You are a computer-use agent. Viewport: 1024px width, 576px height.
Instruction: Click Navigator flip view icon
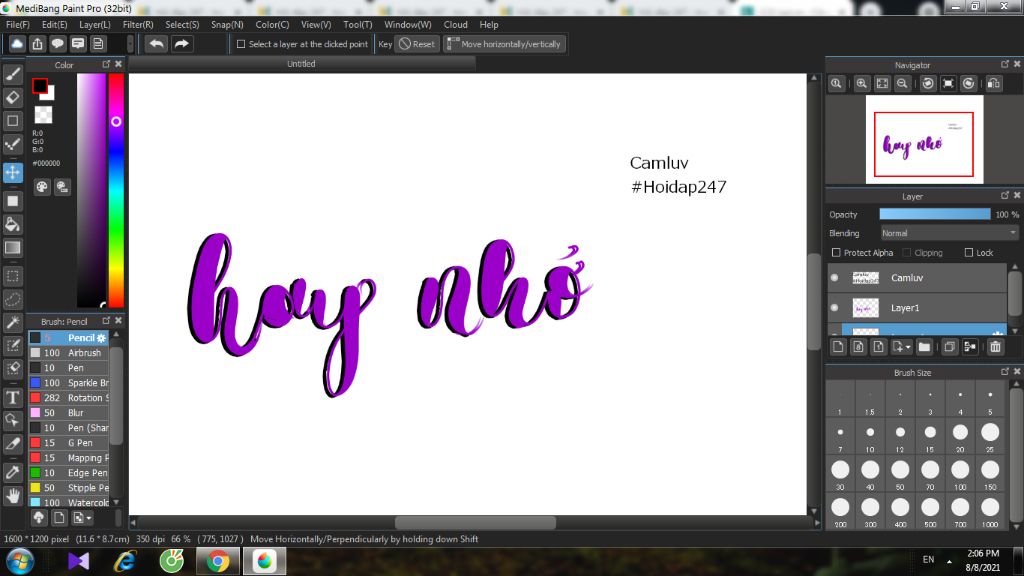tap(994, 84)
